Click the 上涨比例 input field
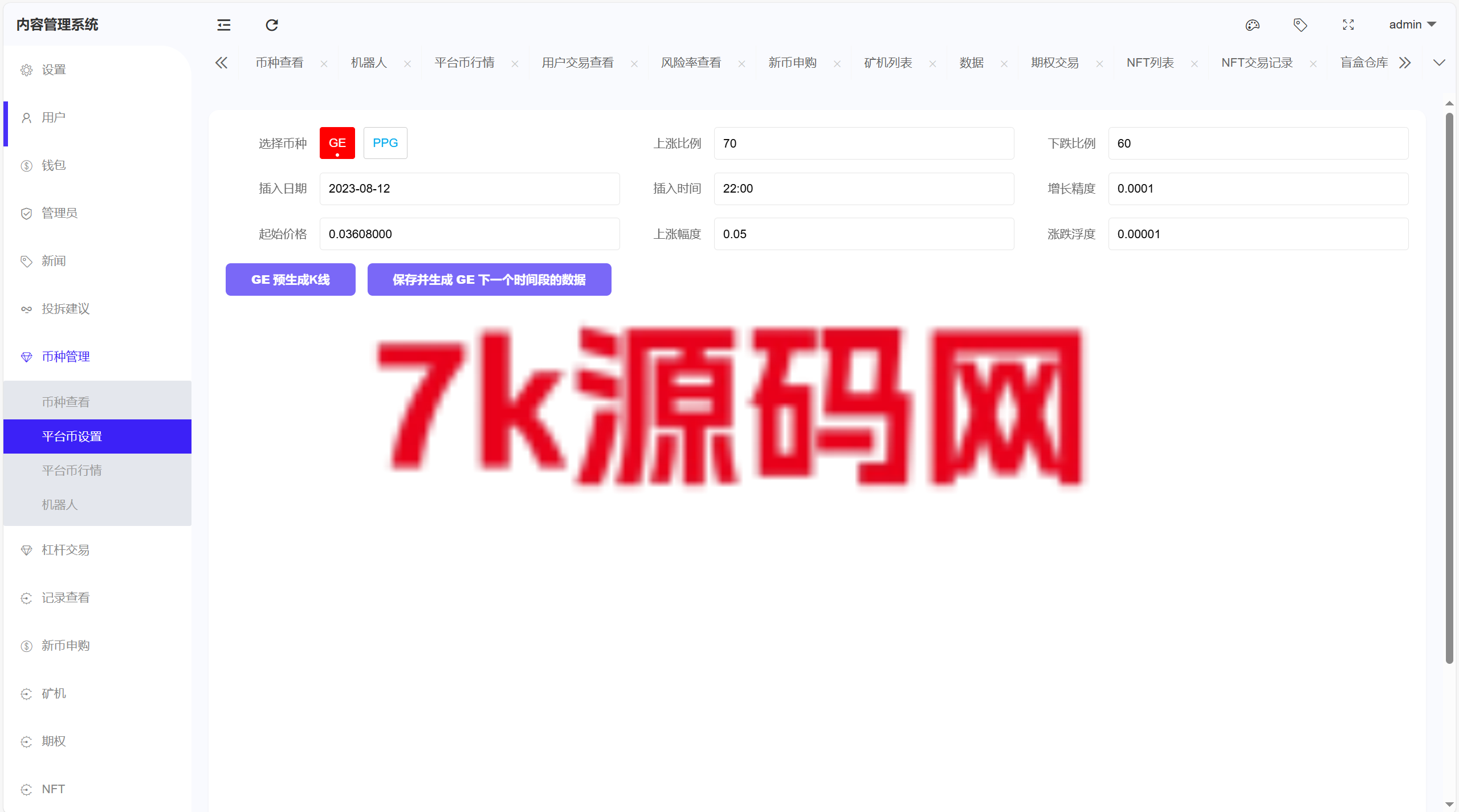1459x812 pixels. pos(863,143)
